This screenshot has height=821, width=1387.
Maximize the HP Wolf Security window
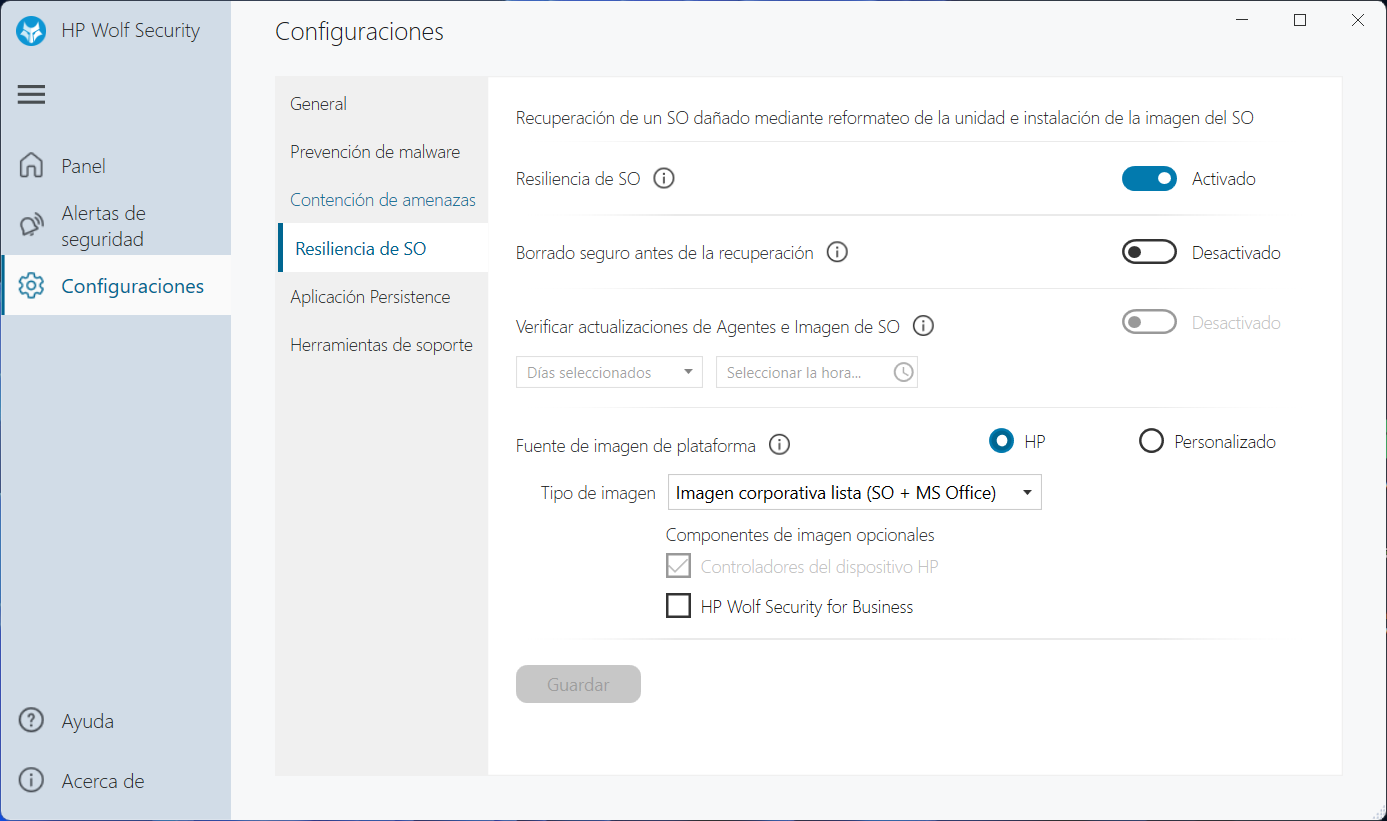(x=1300, y=20)
